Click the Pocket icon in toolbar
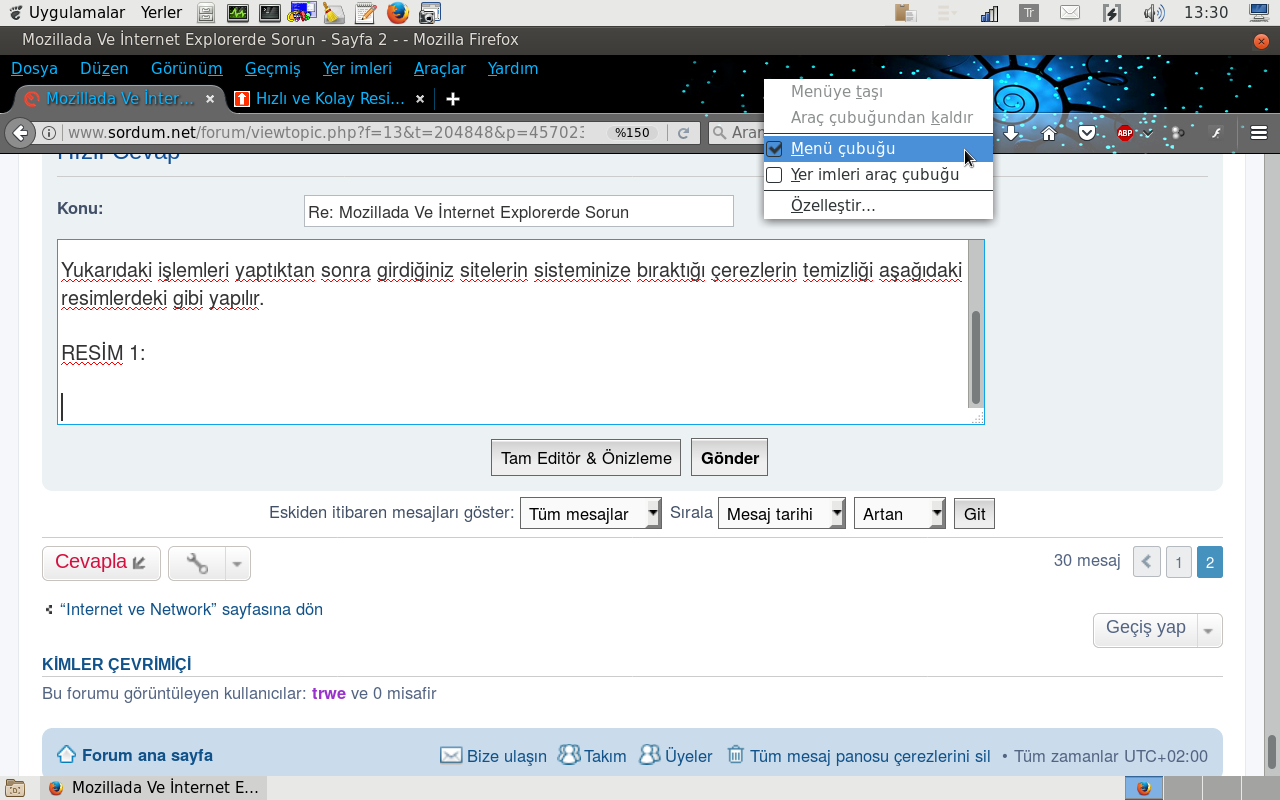This screenshot has height=800, width=1280. pos(1086,133)
